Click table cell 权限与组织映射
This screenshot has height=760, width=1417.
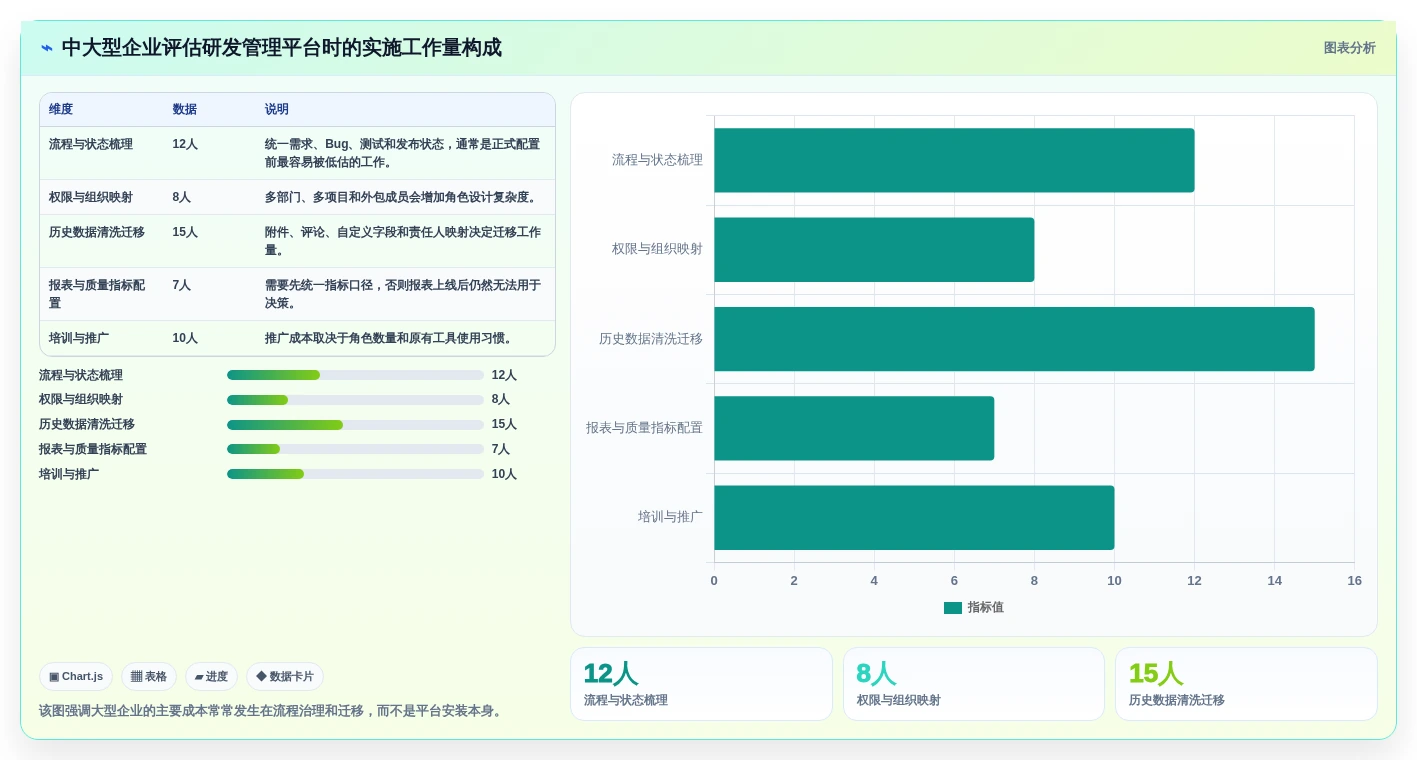point(91,197)
